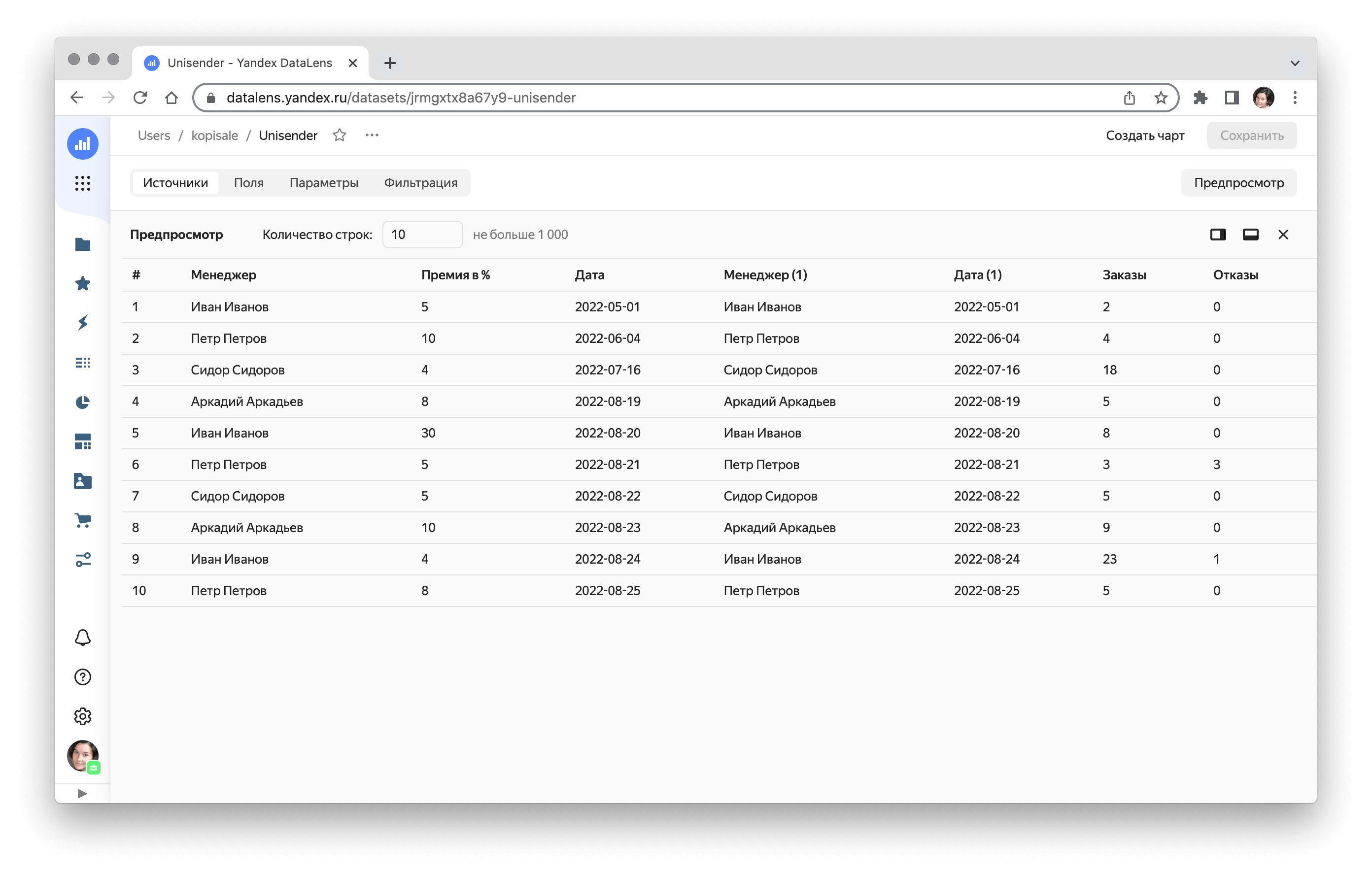The image size is (1372, 876).
Task: Open the Chrome profile avatar
Action: pyautogui.click(x=1263, y=98)
